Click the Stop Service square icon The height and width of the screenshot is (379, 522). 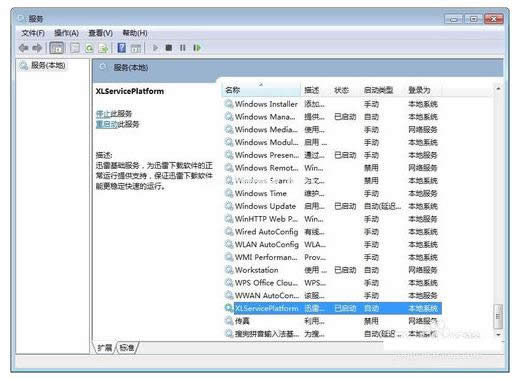pyautogui.click(x=169, y=48)
